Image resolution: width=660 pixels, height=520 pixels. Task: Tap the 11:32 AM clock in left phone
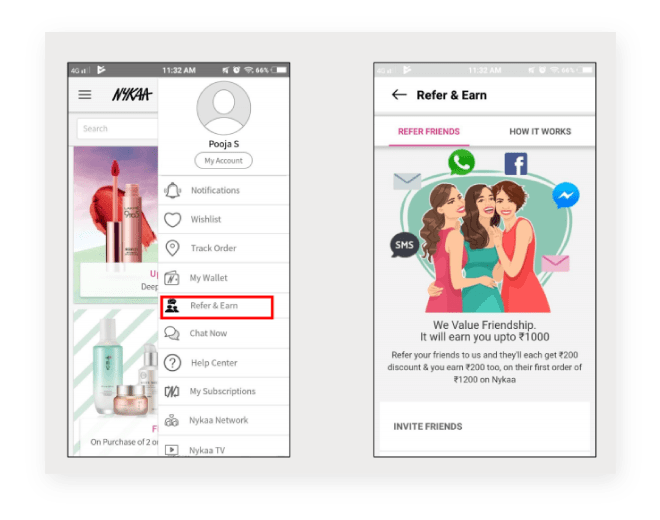coord(179,70)
